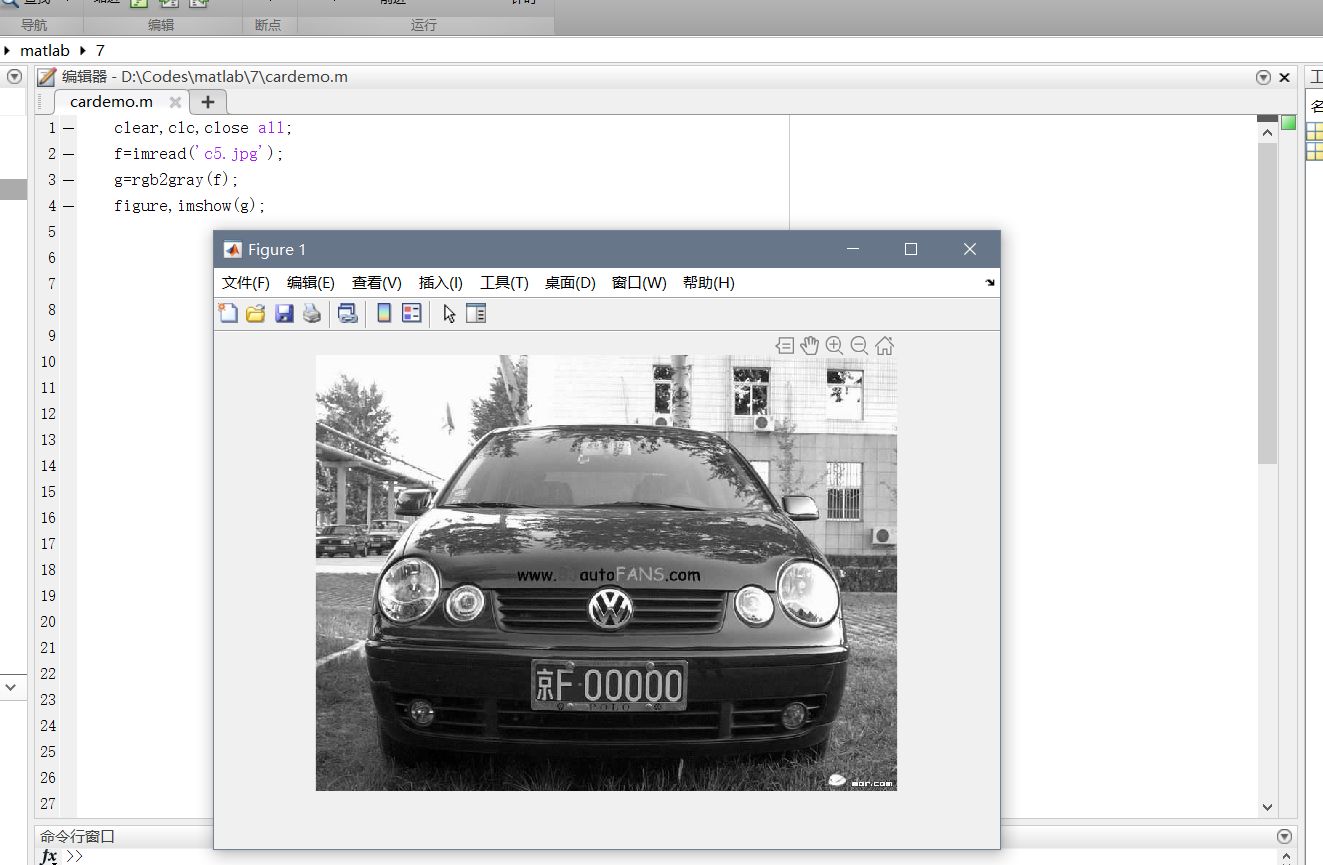Save the figure with the floppy disk icon
The width and height of the screenshot is (1323, 865).
pos(284,313)
